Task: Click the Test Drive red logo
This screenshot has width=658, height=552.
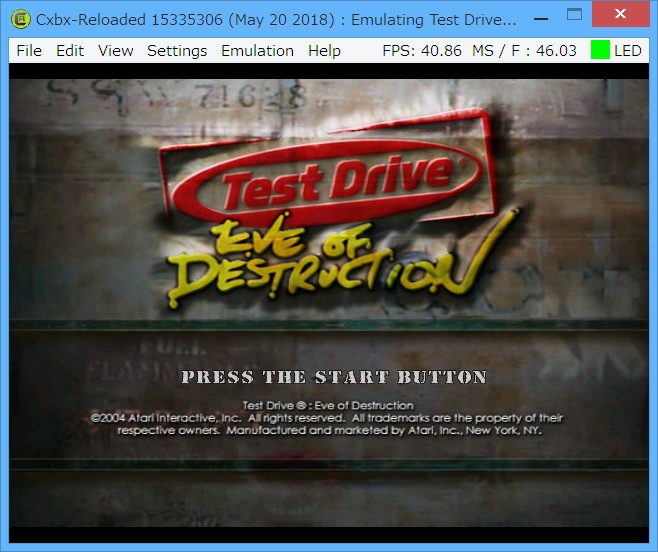Action: (328, 168)
